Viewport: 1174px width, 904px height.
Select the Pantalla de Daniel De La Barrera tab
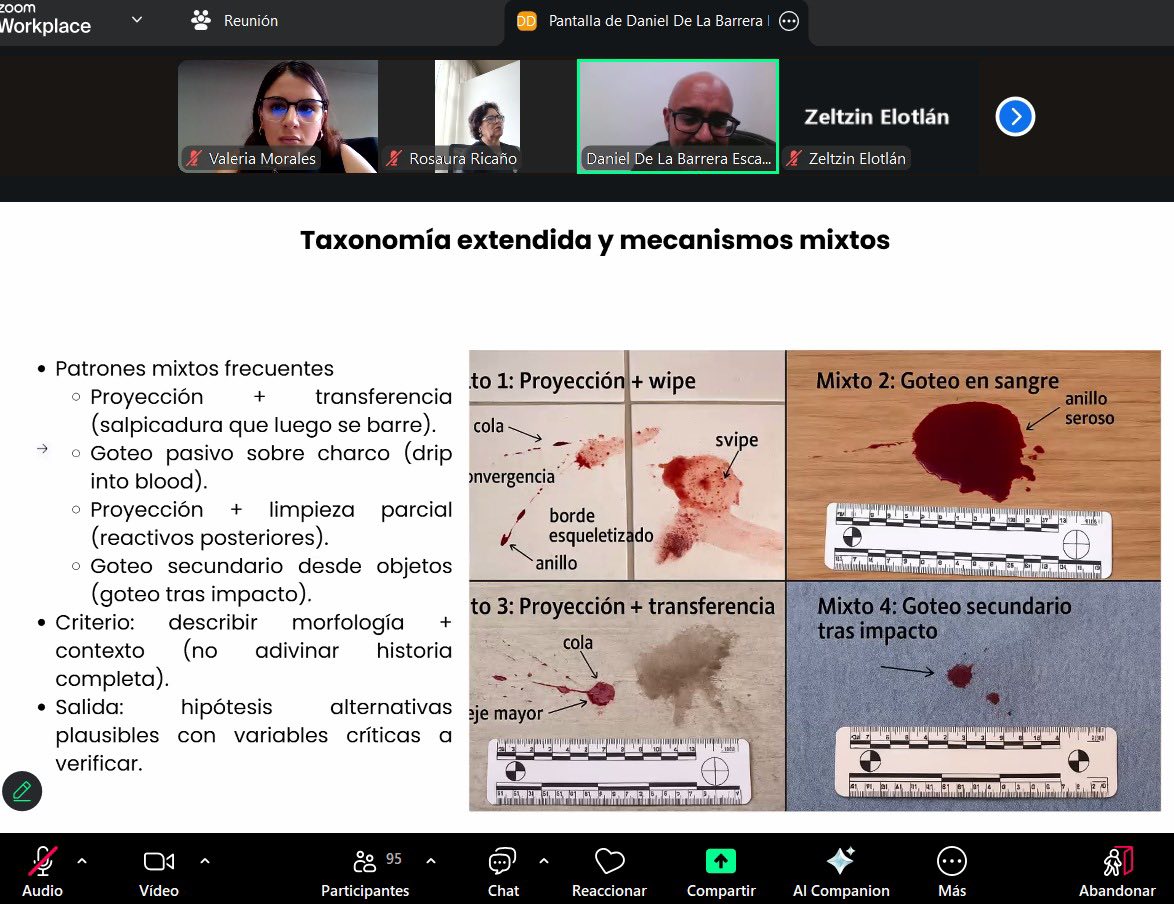pos(645,21)
